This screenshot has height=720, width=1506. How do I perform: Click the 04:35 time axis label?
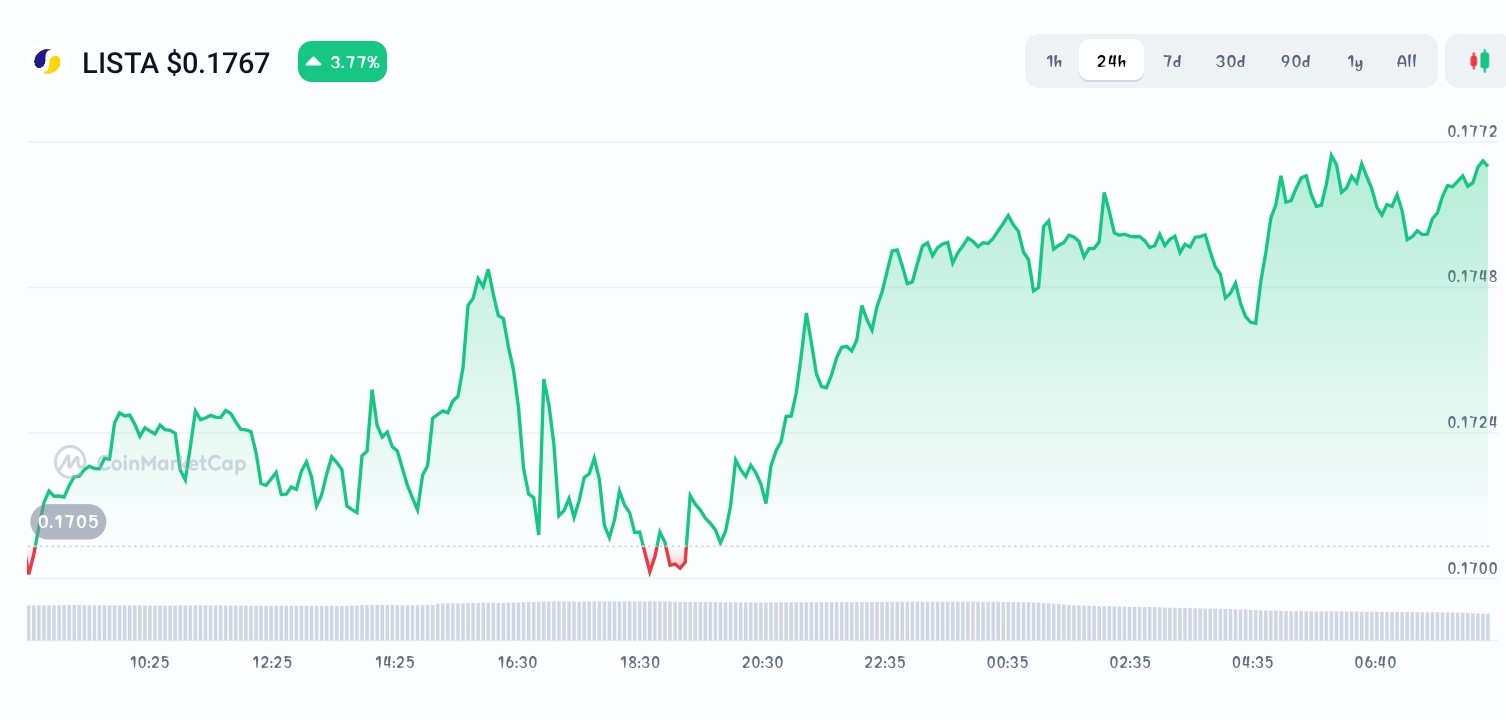click(x=1252, y=662)
